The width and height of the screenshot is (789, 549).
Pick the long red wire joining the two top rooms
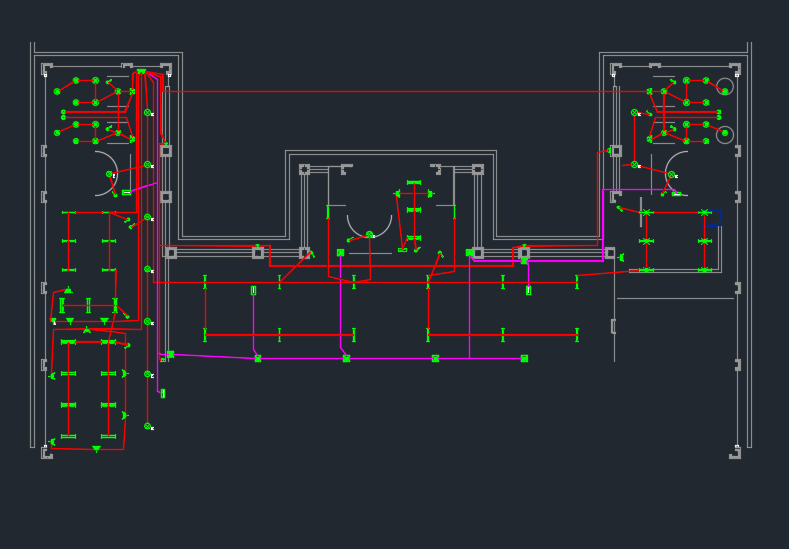405,92
